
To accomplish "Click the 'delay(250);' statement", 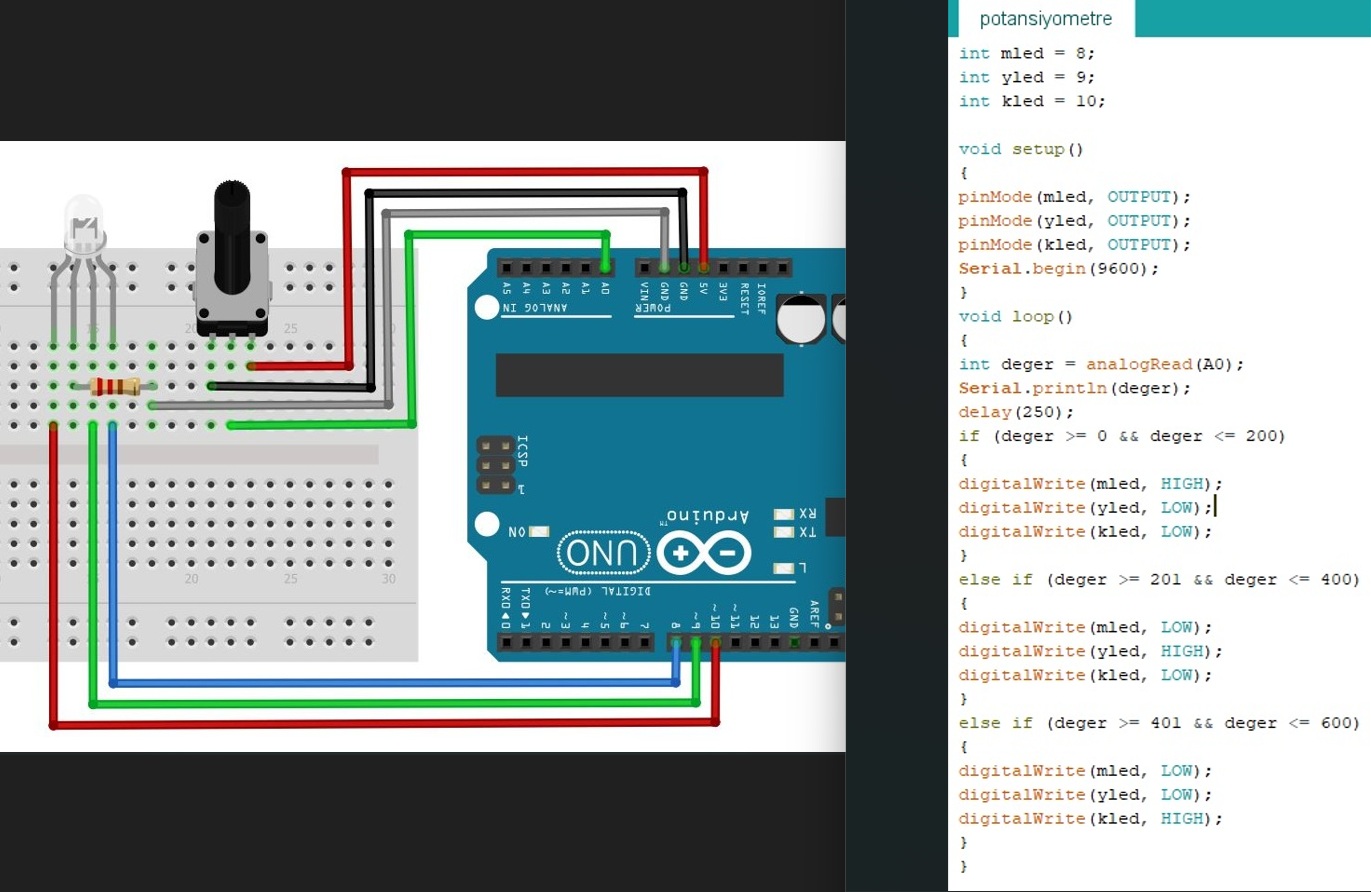I will pos(1016,412).
